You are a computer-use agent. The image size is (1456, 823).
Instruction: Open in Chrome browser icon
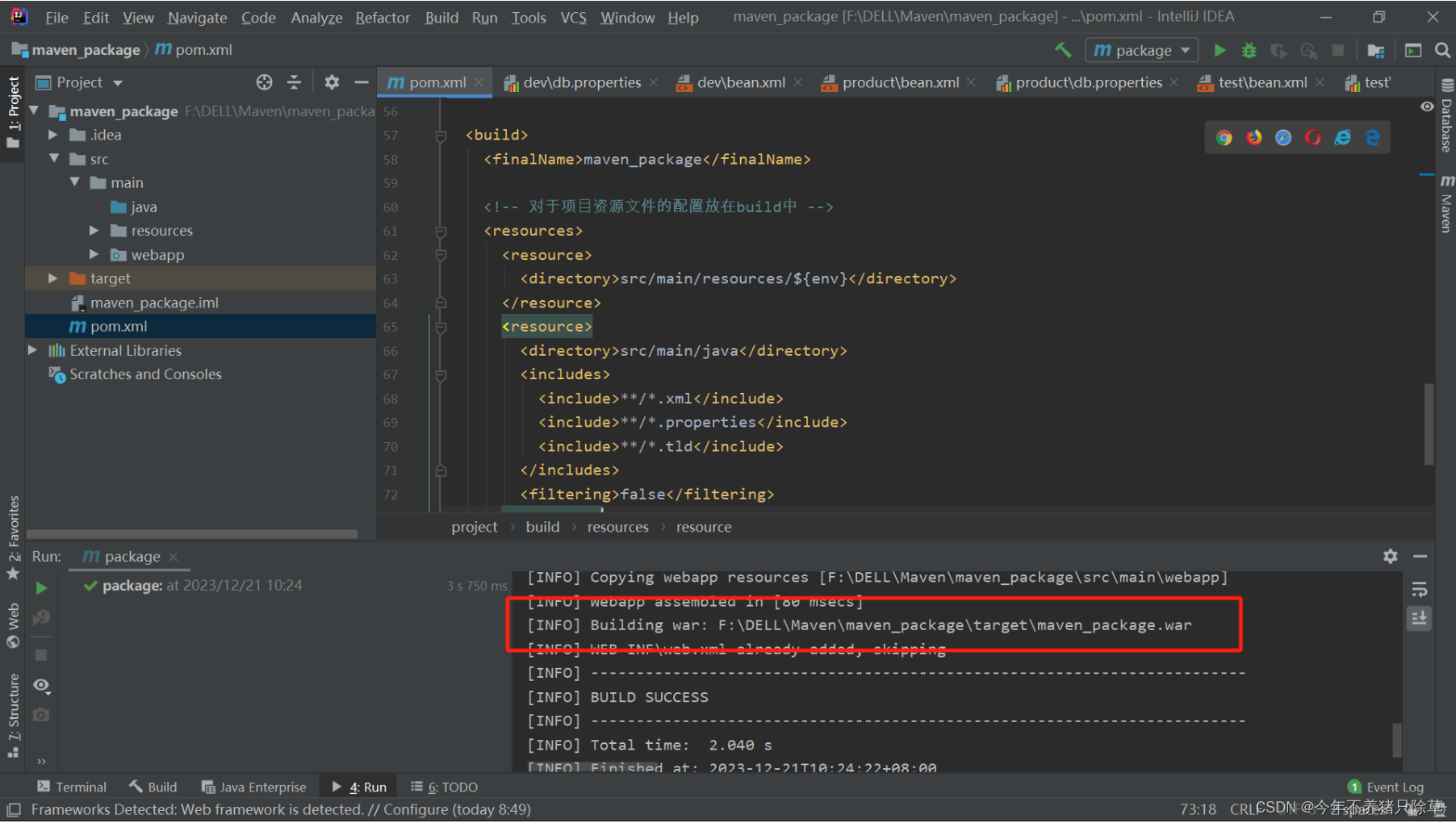click(1224, 138)
